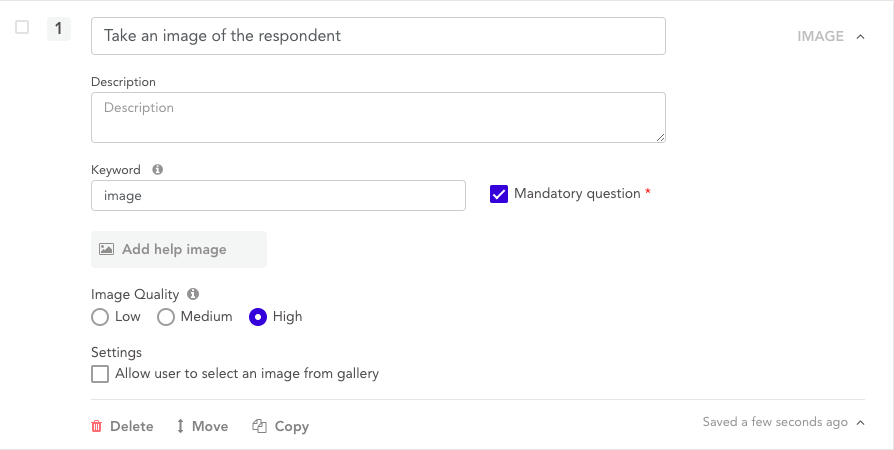Click the Move arrows icon
This screenshot has width=894, height=450.
coord(180,426)
